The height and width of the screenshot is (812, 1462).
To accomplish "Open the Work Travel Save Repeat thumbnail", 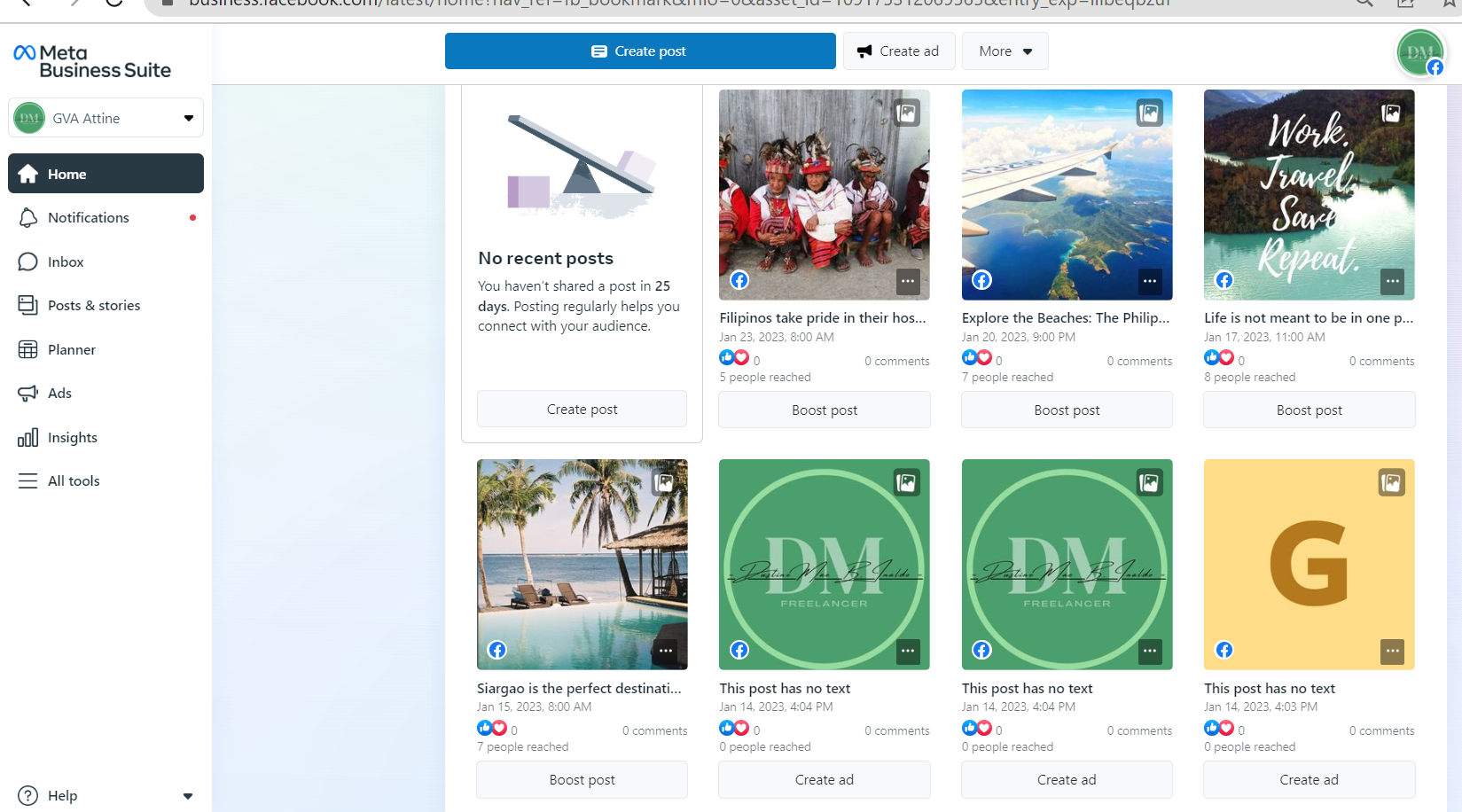I will tap(1310, 195).
